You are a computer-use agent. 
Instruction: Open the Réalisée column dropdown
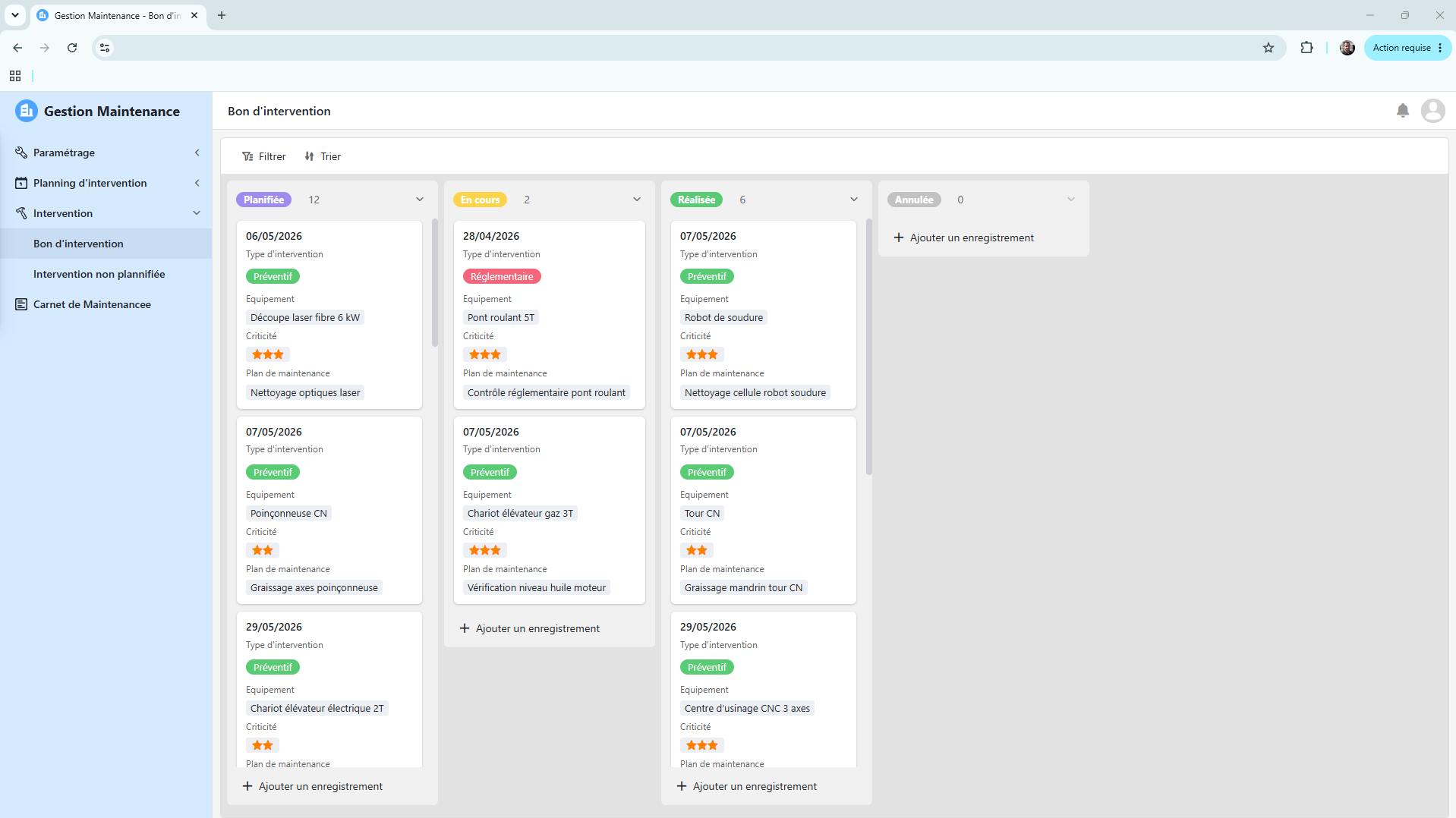854,200
